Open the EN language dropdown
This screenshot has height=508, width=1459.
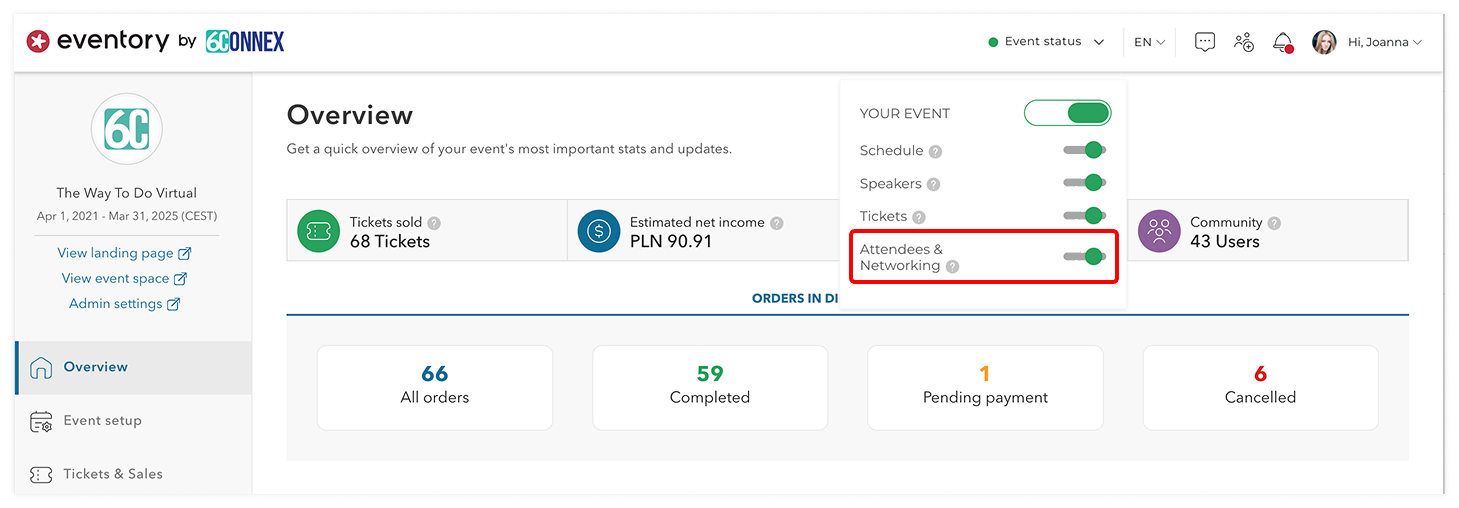(1149, 42)
